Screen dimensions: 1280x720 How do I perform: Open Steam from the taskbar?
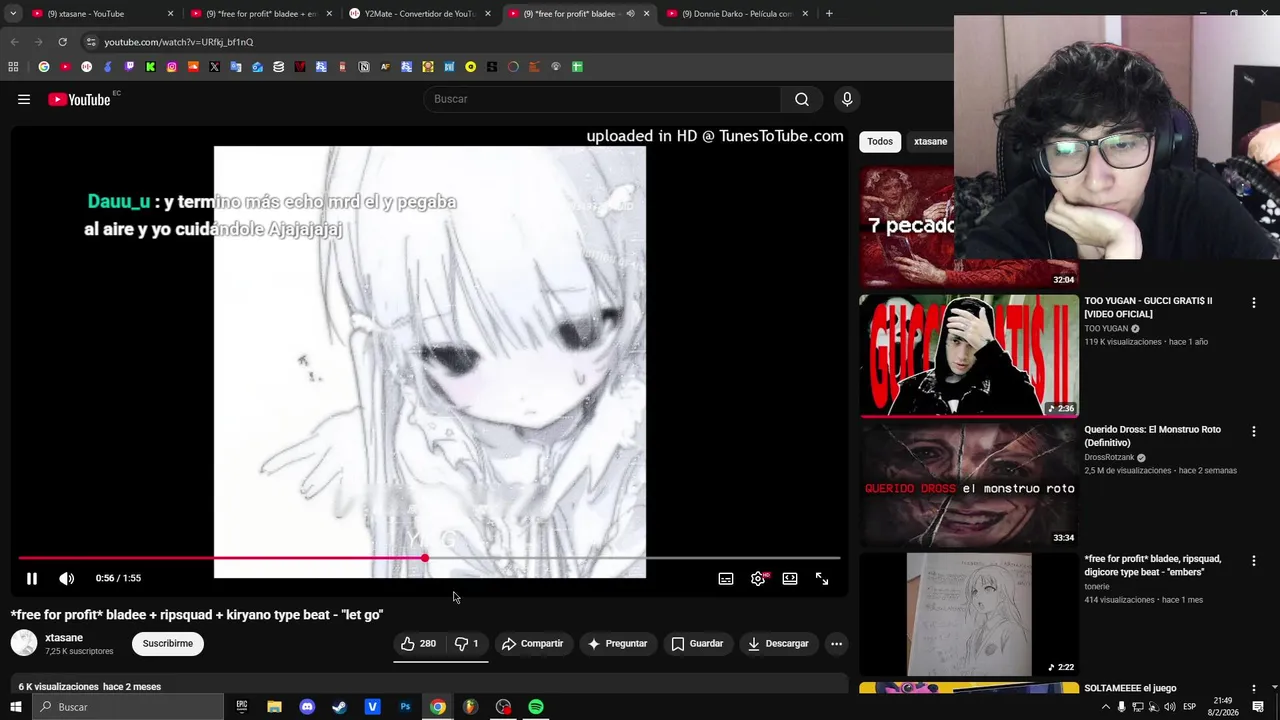tap(340, 707)
